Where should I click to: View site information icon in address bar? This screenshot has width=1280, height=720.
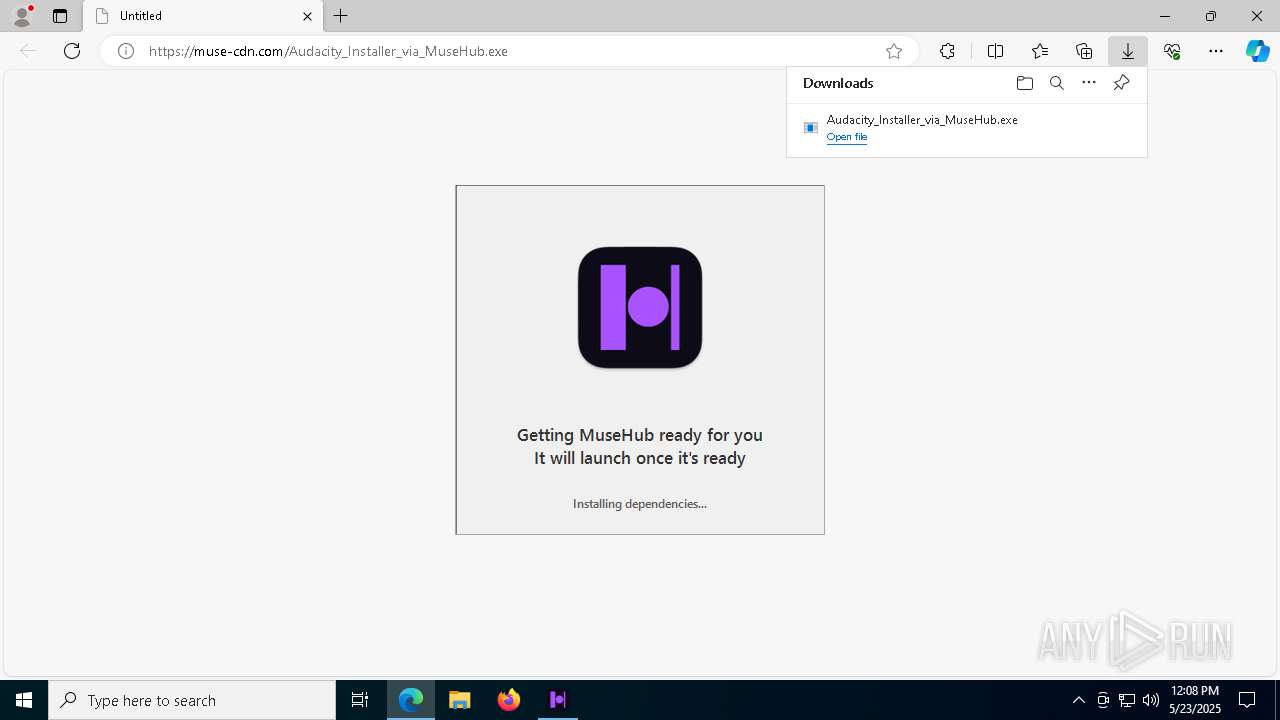[x=126, y=51]
